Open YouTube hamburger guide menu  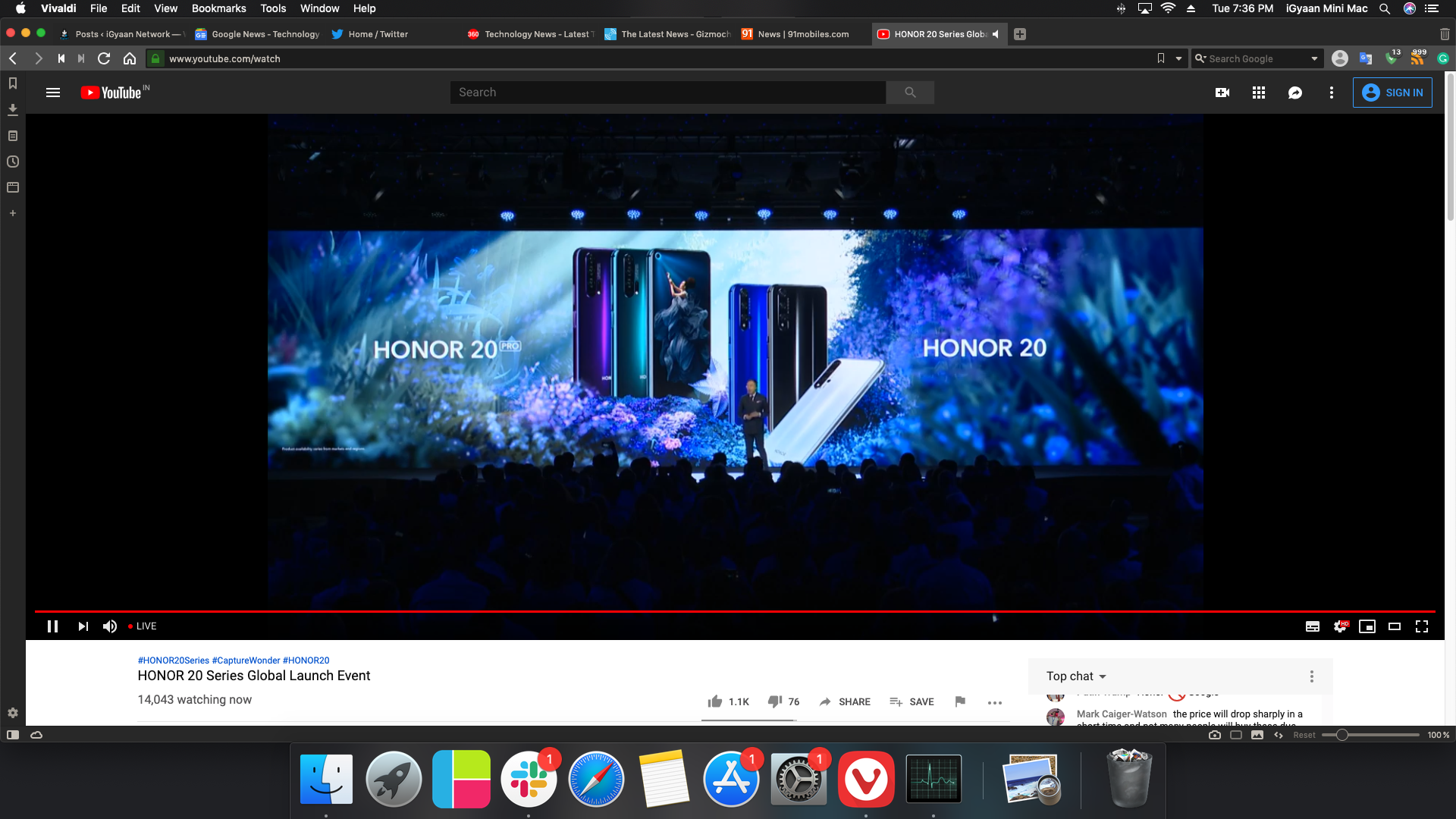tap(53, 93)
